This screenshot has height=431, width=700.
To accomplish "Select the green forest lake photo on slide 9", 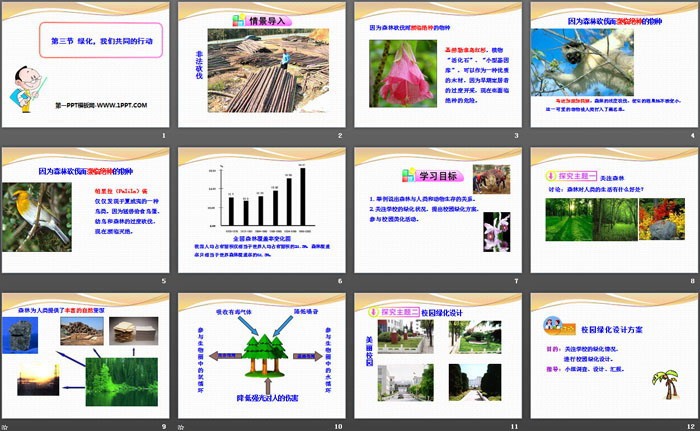I will click(x=115, y=382).
